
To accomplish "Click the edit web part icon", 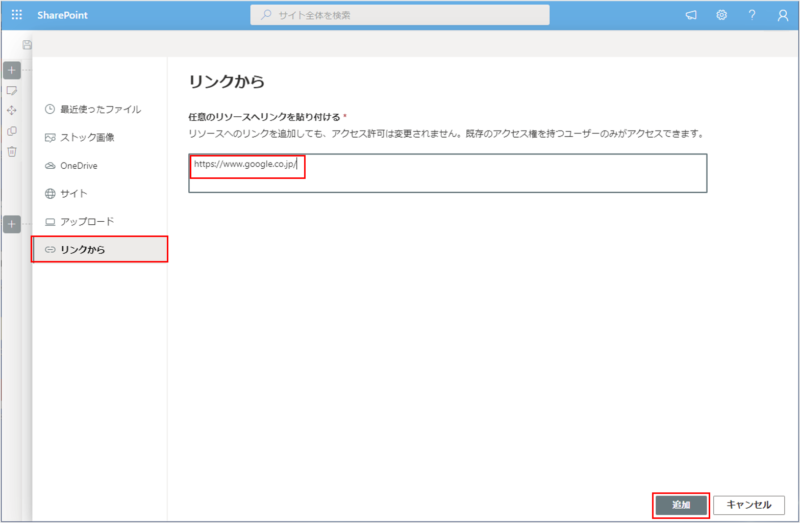I will pyautogui.click(x=12, y=90).
